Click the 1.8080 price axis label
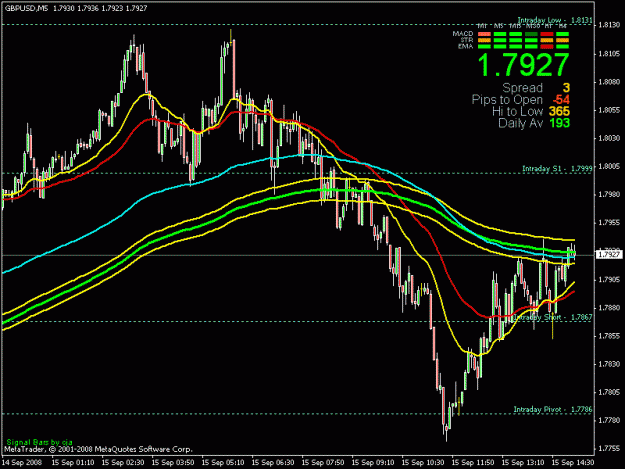 (x=609, y=82)
